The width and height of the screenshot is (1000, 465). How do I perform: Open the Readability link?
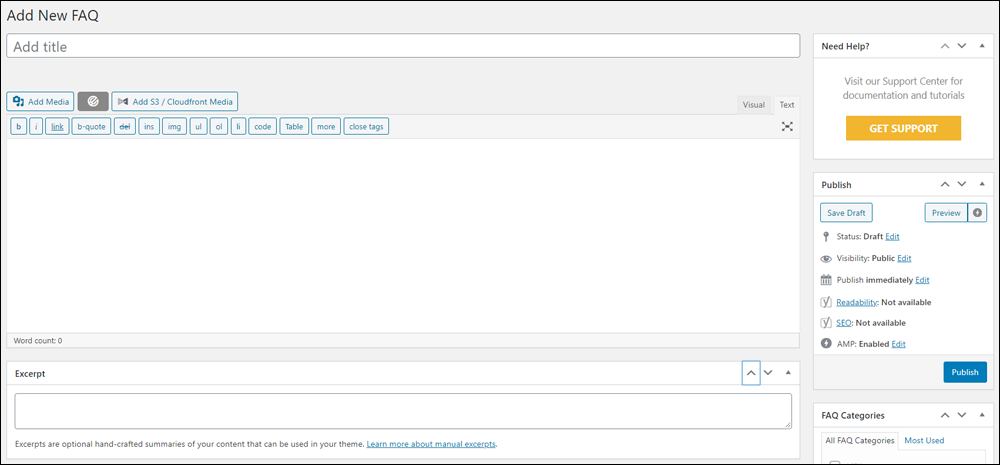click(x=857, y=302)
